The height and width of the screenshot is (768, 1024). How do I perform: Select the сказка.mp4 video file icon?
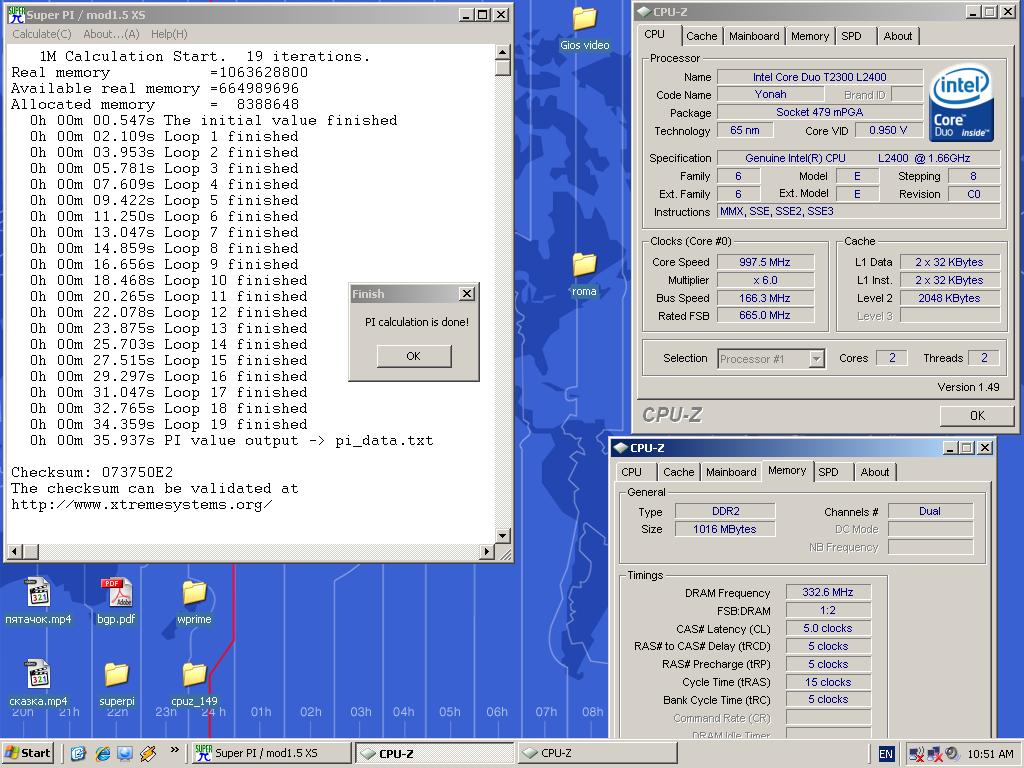click(39, 675)
